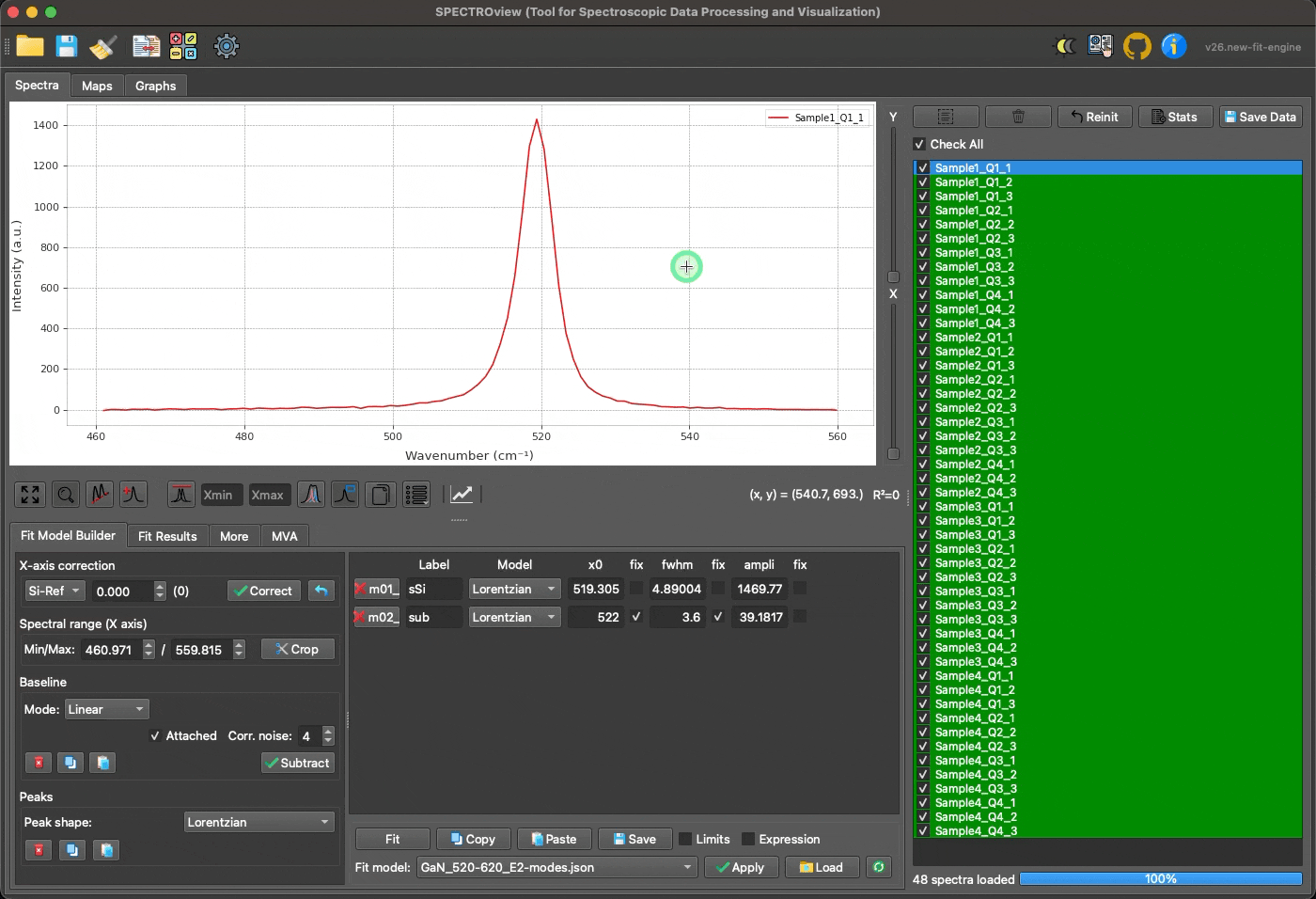Click the refresh icon next to Load
Screen dimensions: 1316x899
[879, 867]
